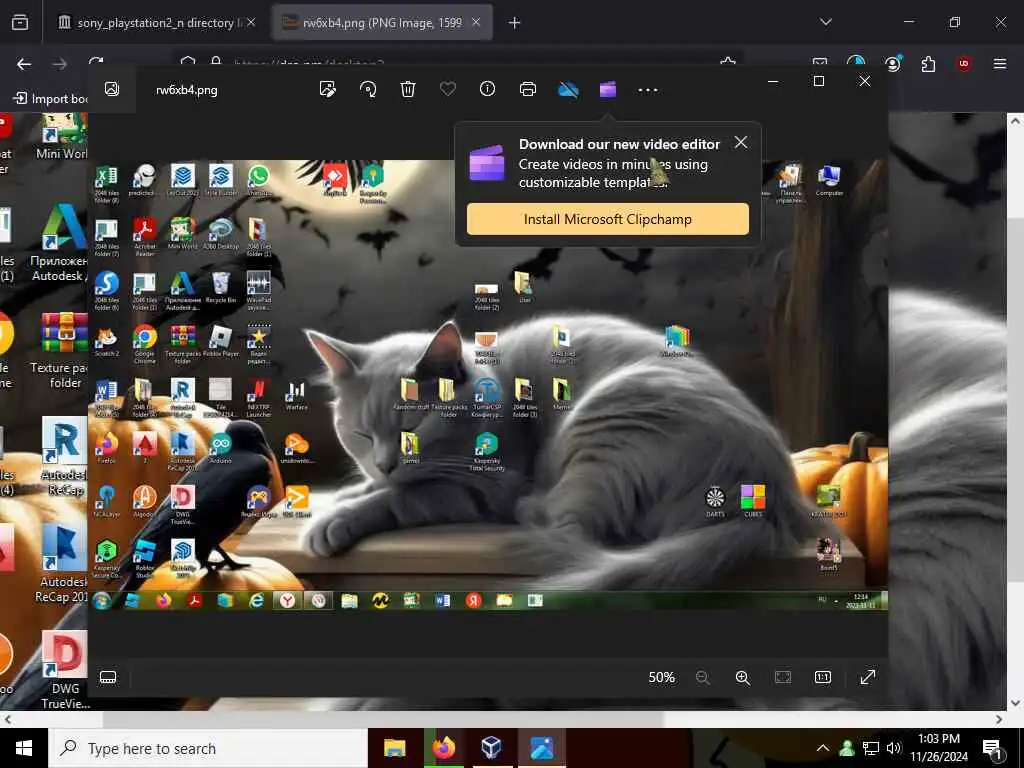This screenshot has height=768, width=1024.
Task: Open File Explorer from the taskbar
Action: [x=394, y=748]
